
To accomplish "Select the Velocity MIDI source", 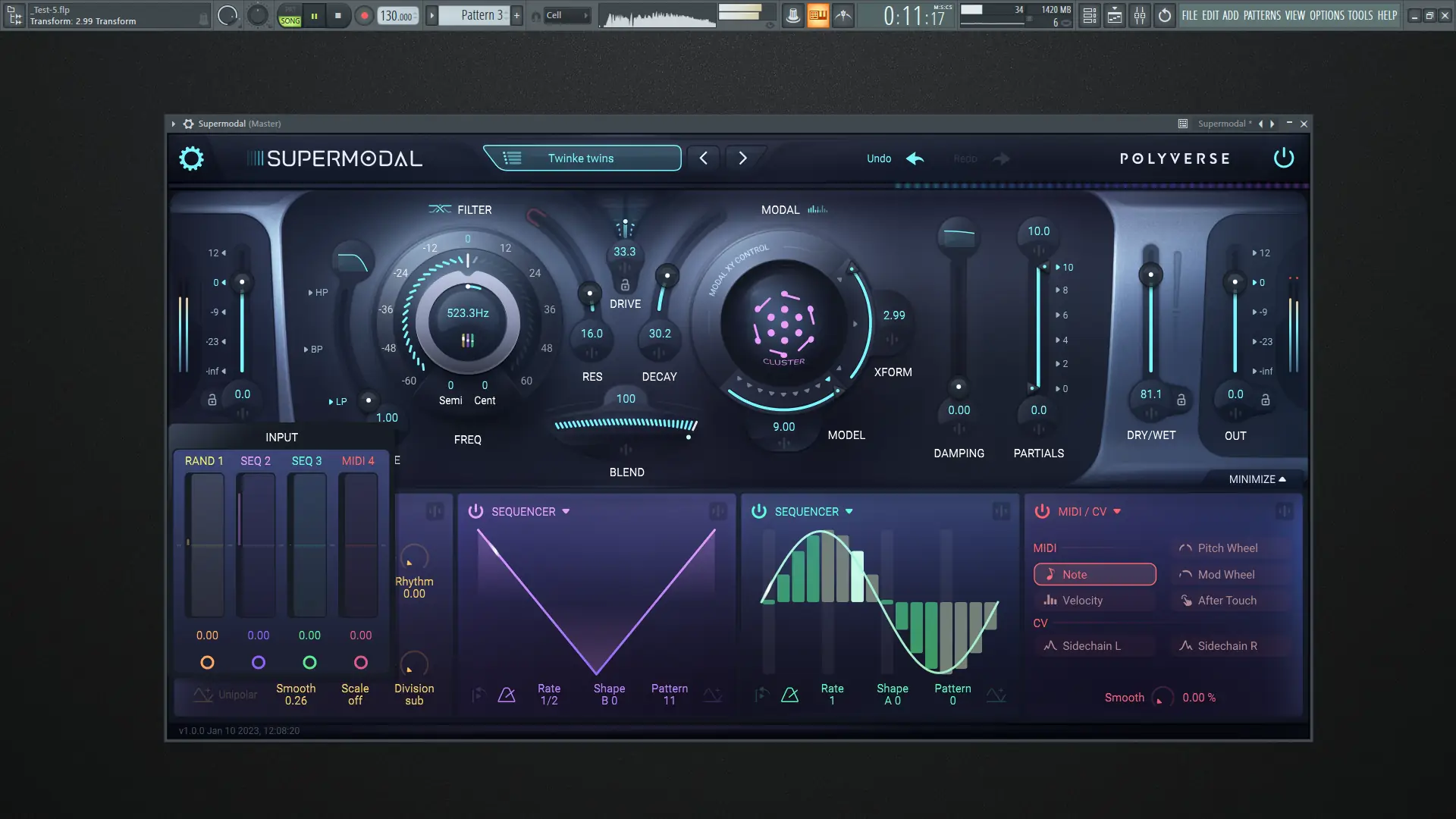I will coord(1082,600).
